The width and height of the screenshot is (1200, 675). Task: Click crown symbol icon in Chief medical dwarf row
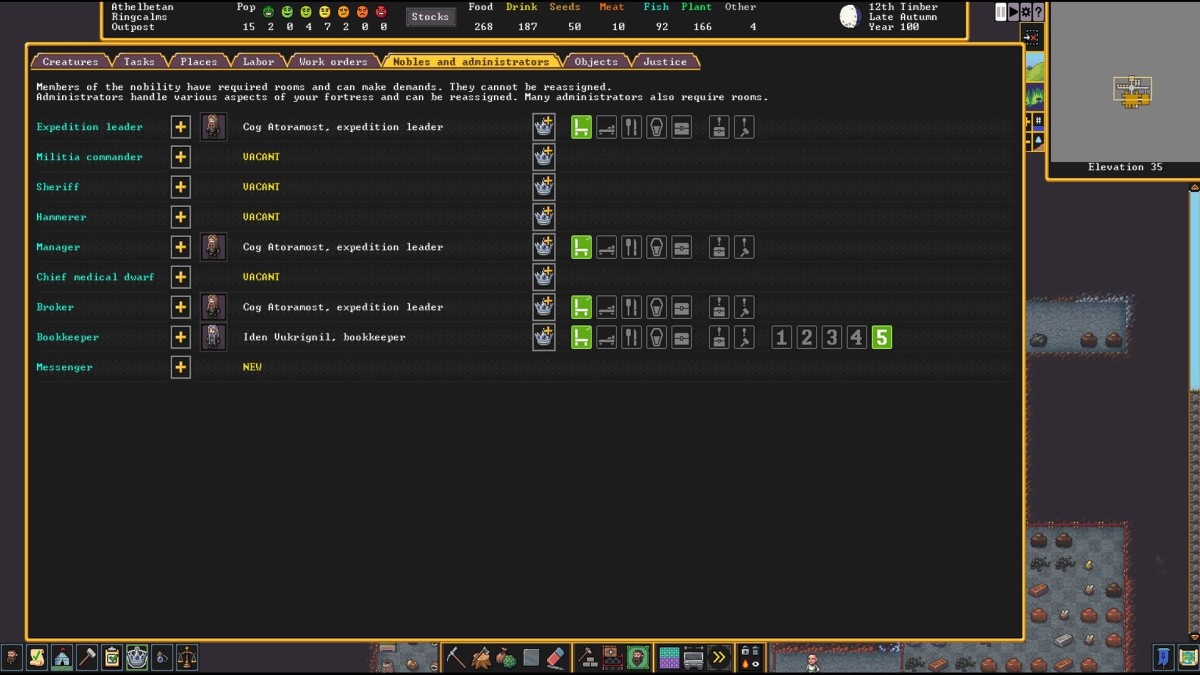point(544,277)
